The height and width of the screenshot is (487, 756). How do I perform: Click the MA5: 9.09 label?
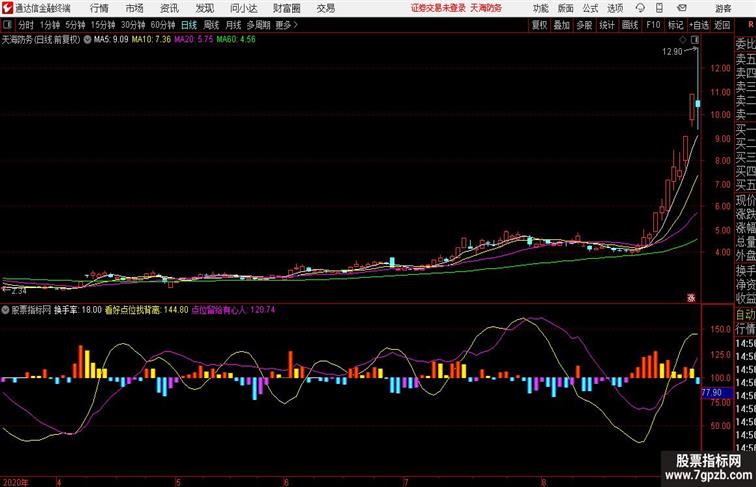pyautogui.click(x=111, y=40)
